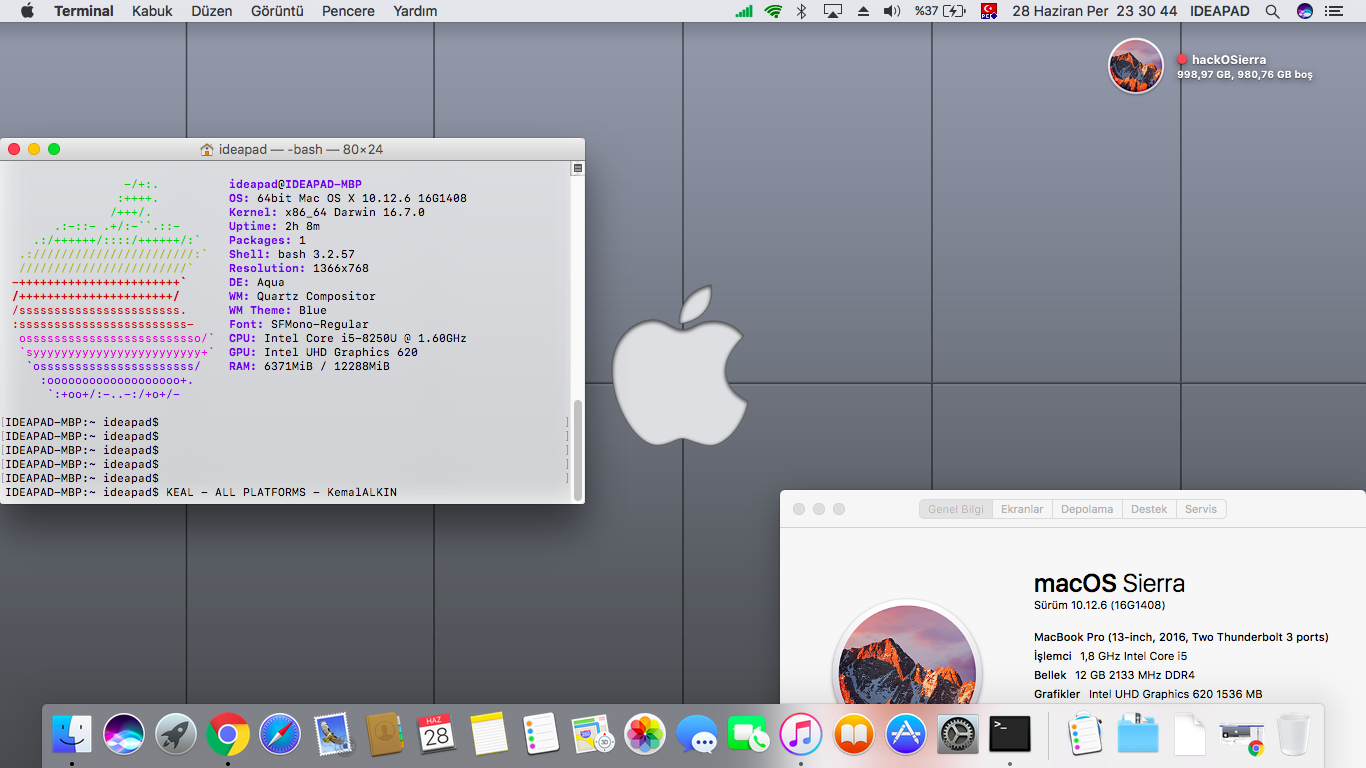Click the Photos app icon
Image resolution: width=1366 pixels, height=768 pixels.
tap(645, 735)
